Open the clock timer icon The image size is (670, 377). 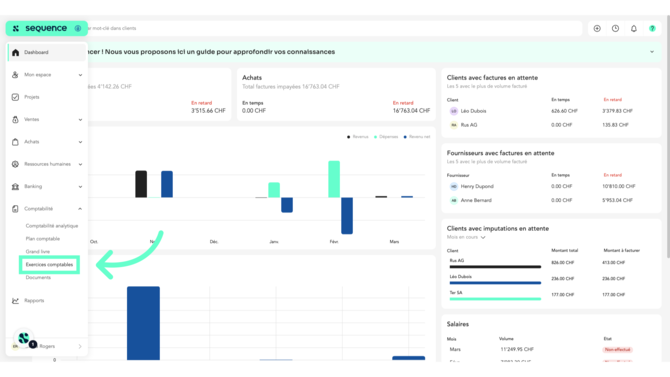[615, 29]
